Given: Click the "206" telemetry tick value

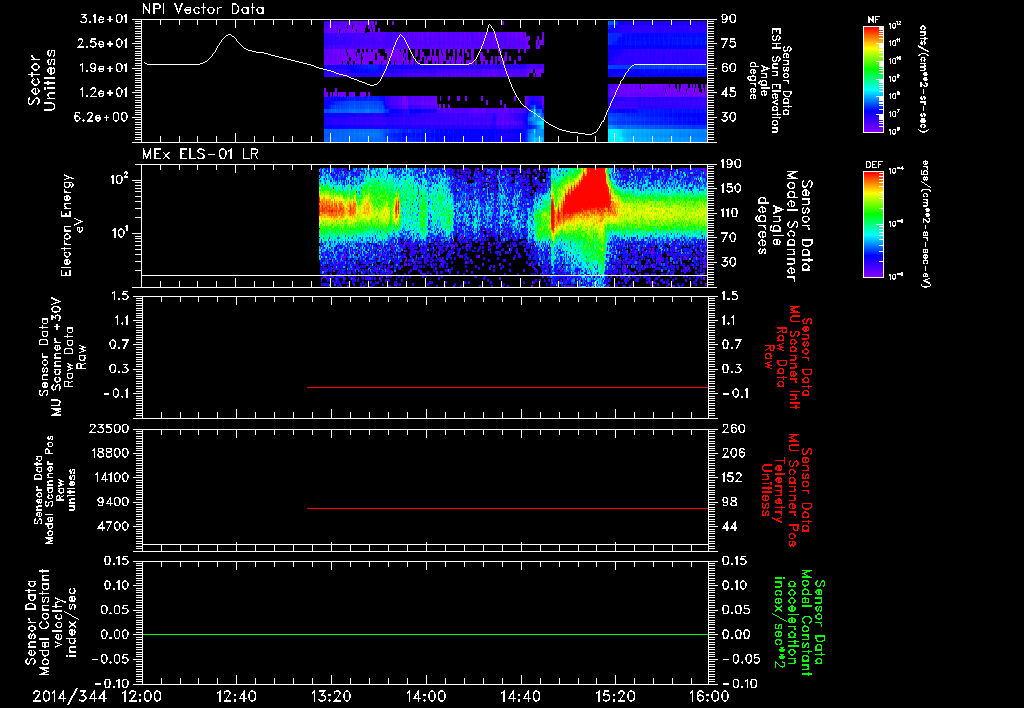Looking at the screenshot, I should (732, 453).
